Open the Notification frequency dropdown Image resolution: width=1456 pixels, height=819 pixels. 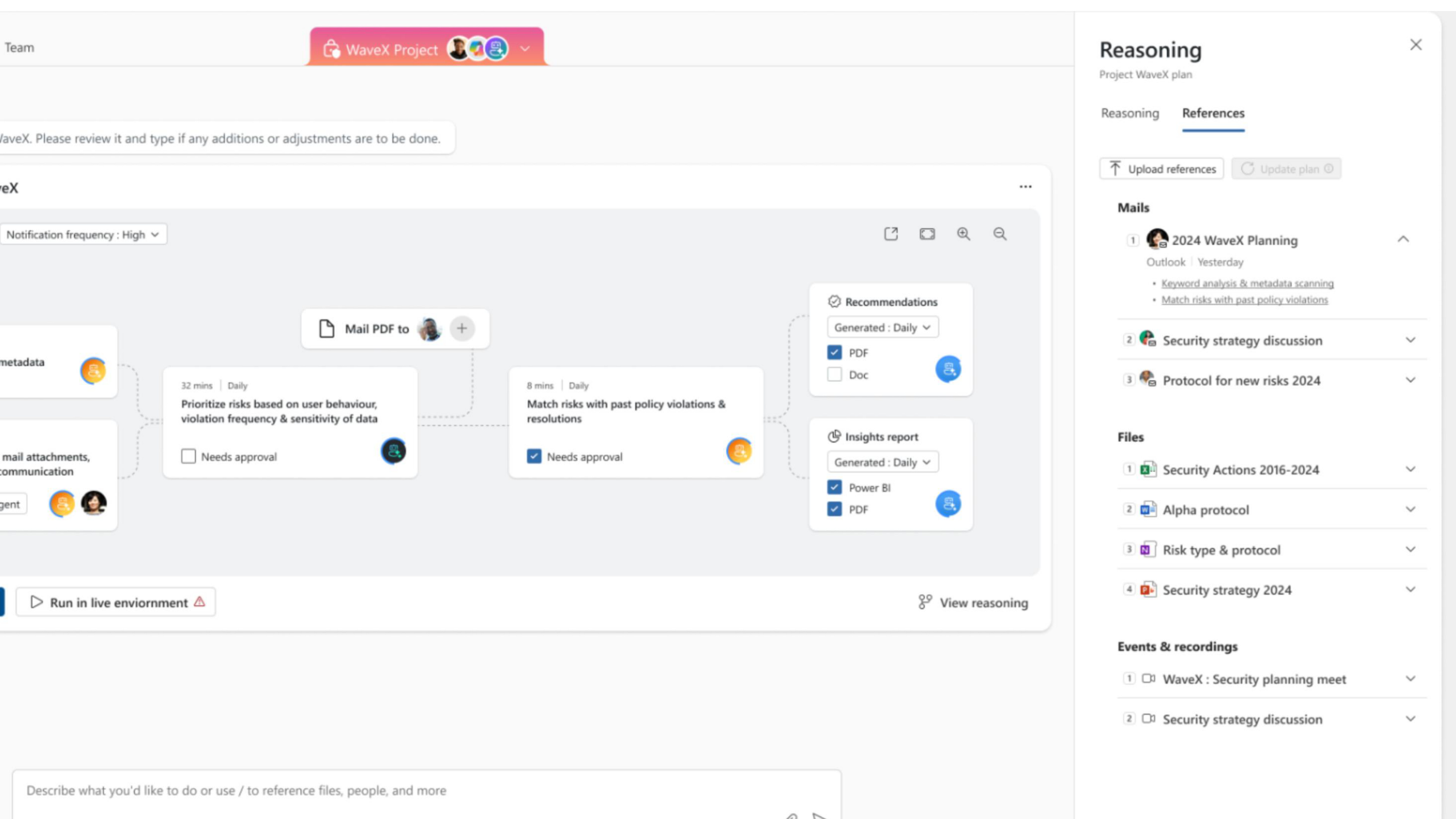[x=83, y=235]
